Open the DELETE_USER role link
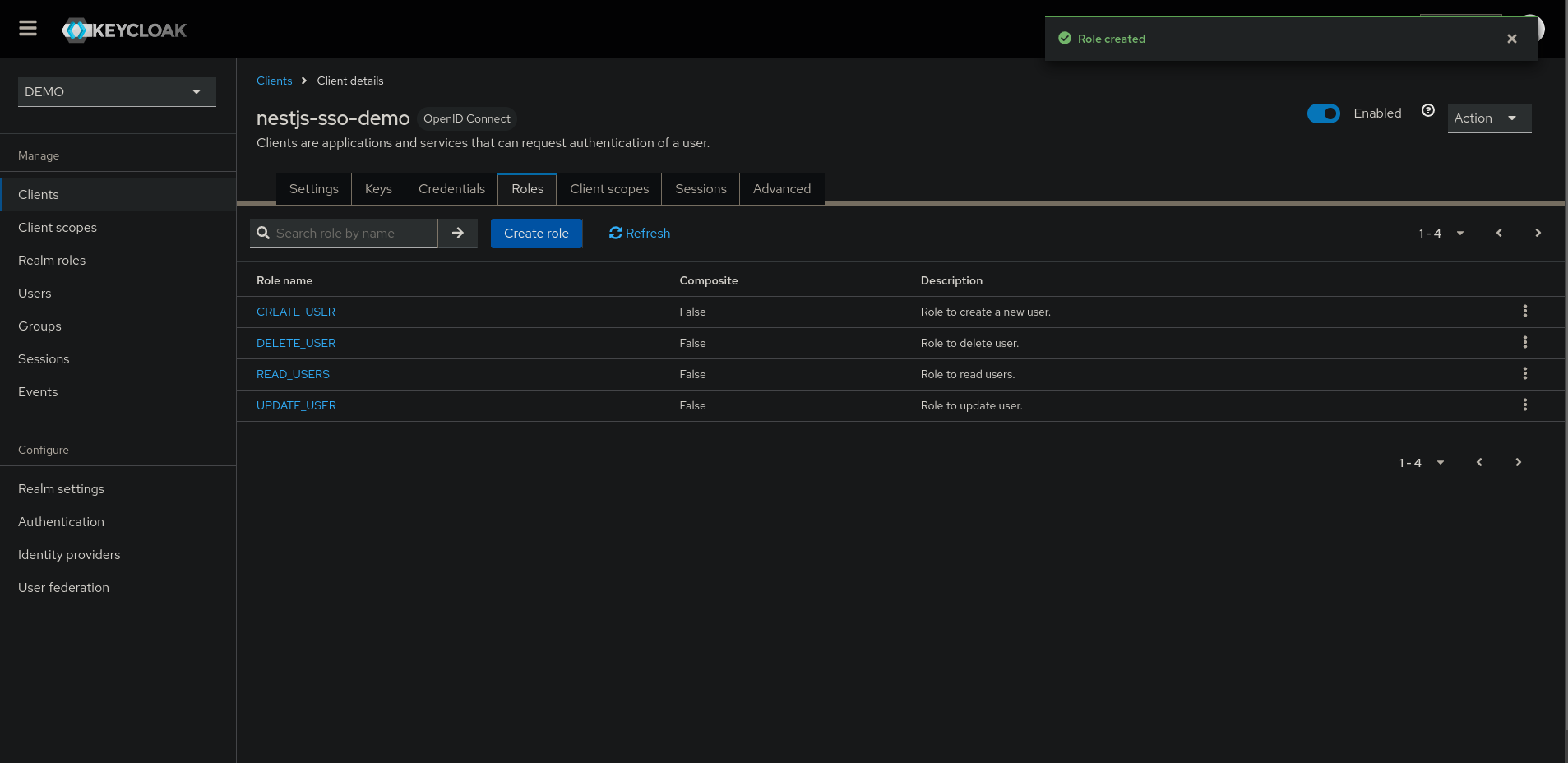The width and height of the screenshot is (1568, 763). point(296,343)
